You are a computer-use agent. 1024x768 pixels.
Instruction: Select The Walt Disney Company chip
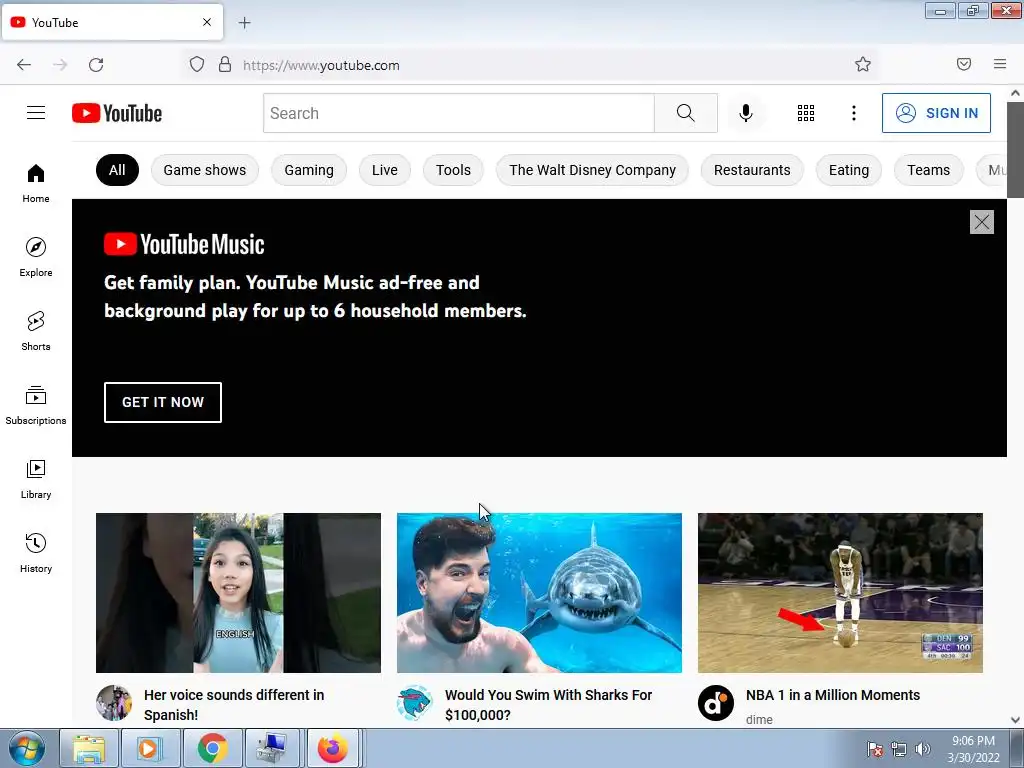coord(592,170)
